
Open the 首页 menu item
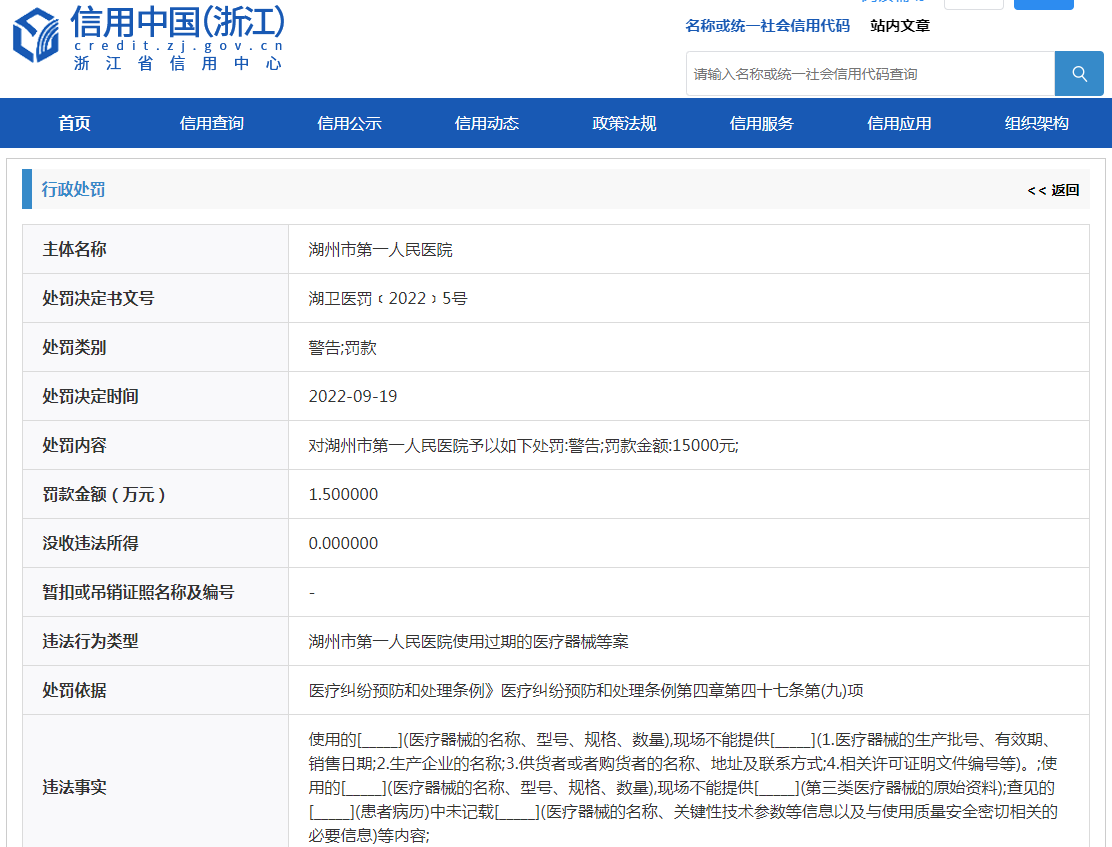[x=75, y=123]
